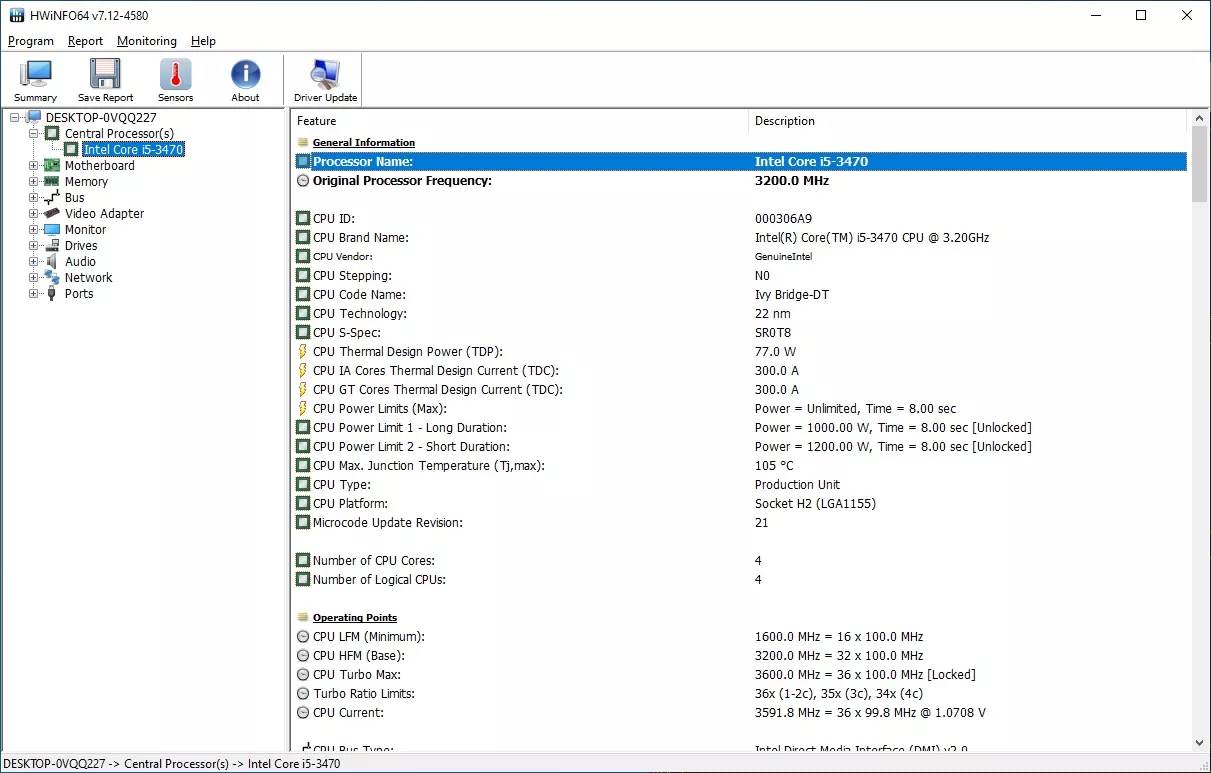Launch the Driver Update tool
Screen dimensions: 1211x773
coord(325,80)
